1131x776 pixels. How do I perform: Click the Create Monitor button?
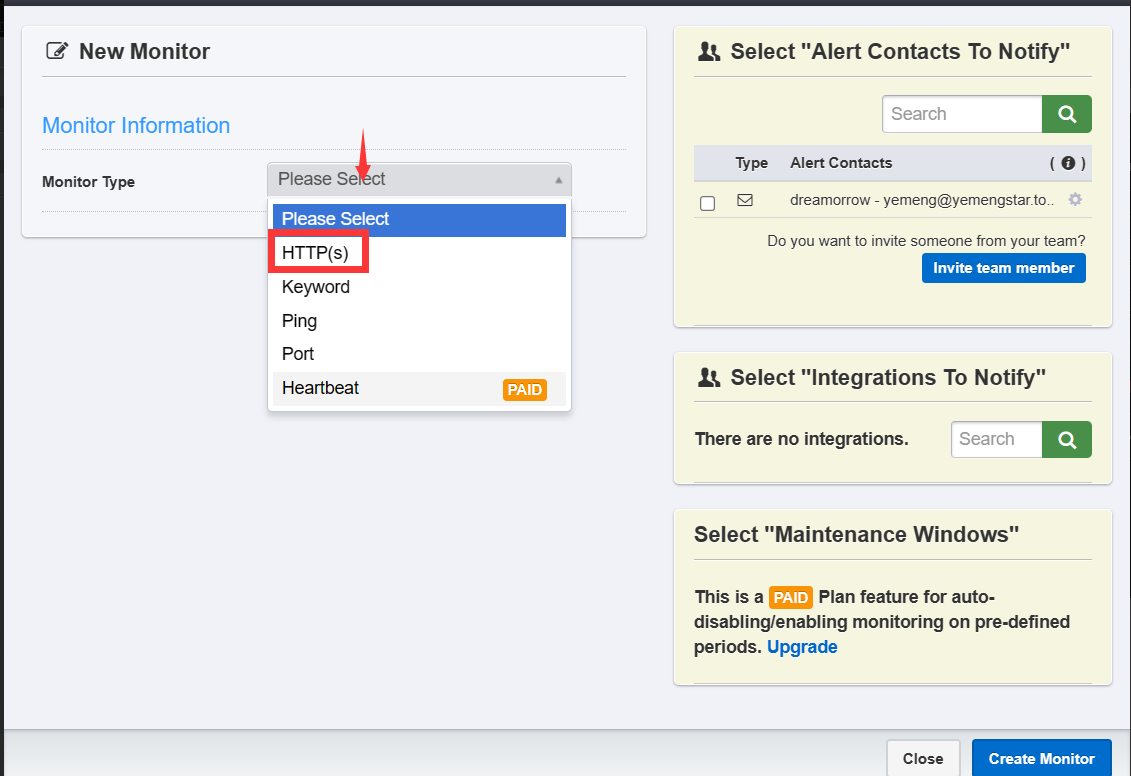1041,759
